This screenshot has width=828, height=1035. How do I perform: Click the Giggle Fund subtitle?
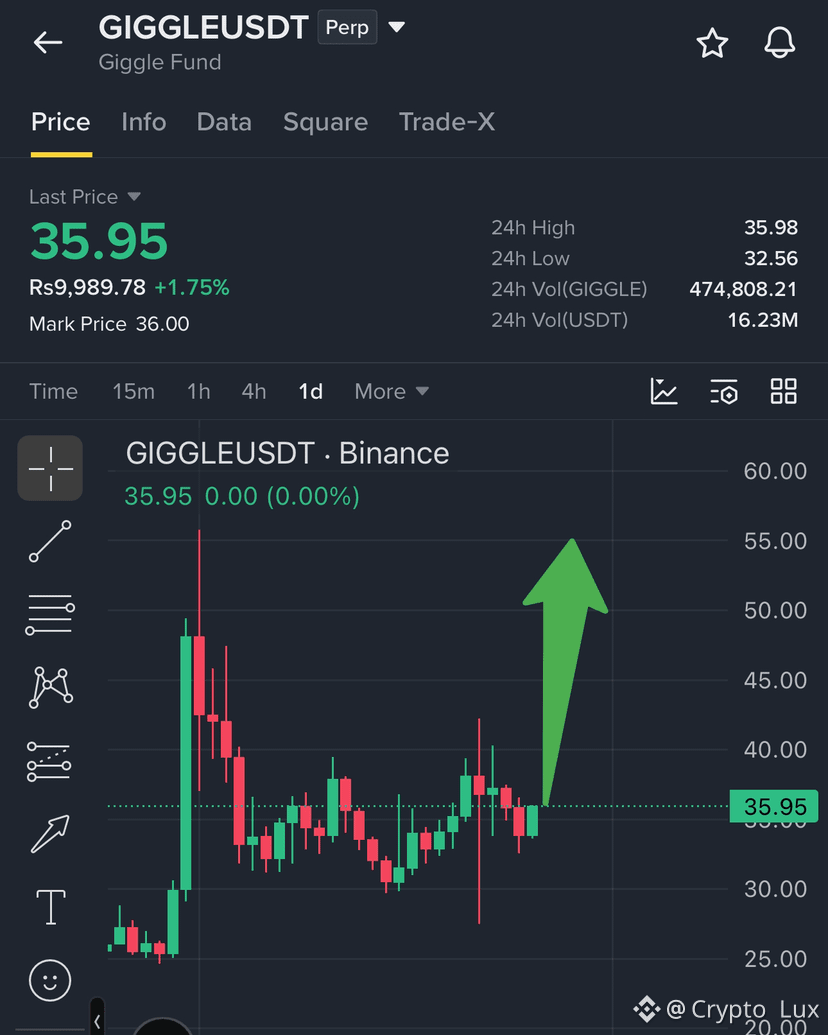[x=160, y=63]
